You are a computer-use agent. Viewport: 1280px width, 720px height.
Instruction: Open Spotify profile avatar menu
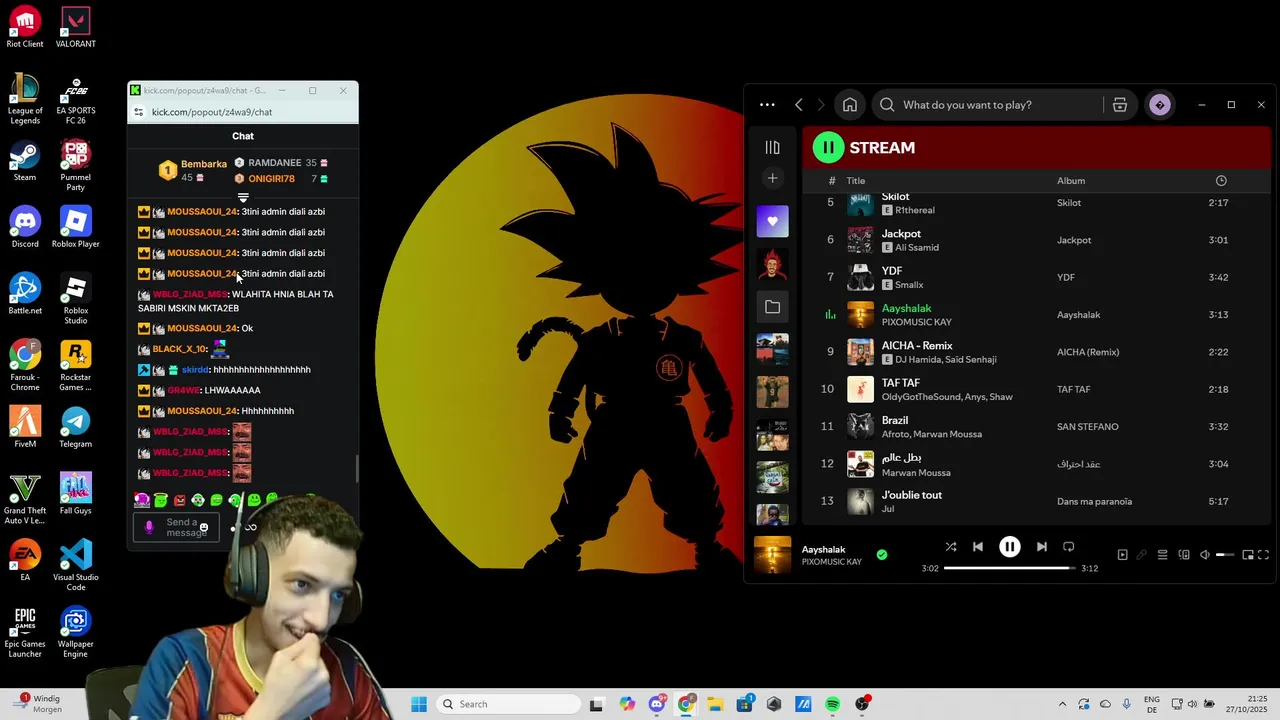tap(1160, 105)
